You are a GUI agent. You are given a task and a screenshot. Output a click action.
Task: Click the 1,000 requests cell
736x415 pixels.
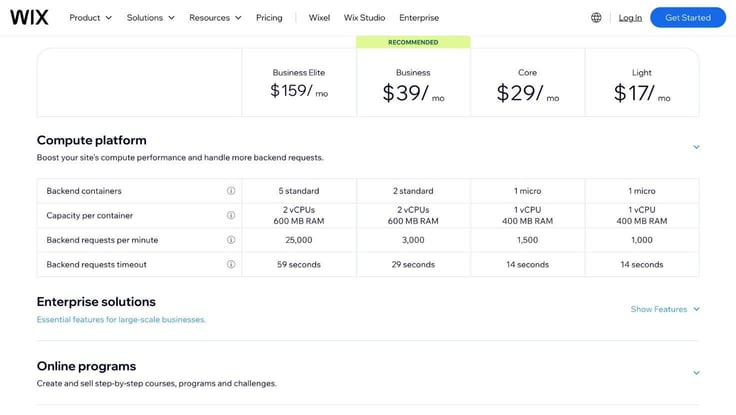click(x=642, y=239)
